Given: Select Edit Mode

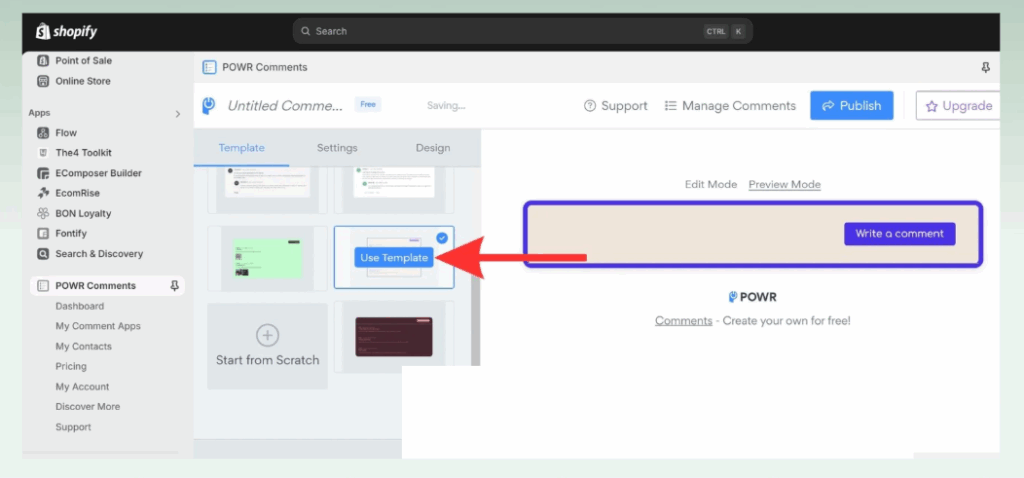Looking at the screenshot, I should pyautogui.click(x=711, y=184).
